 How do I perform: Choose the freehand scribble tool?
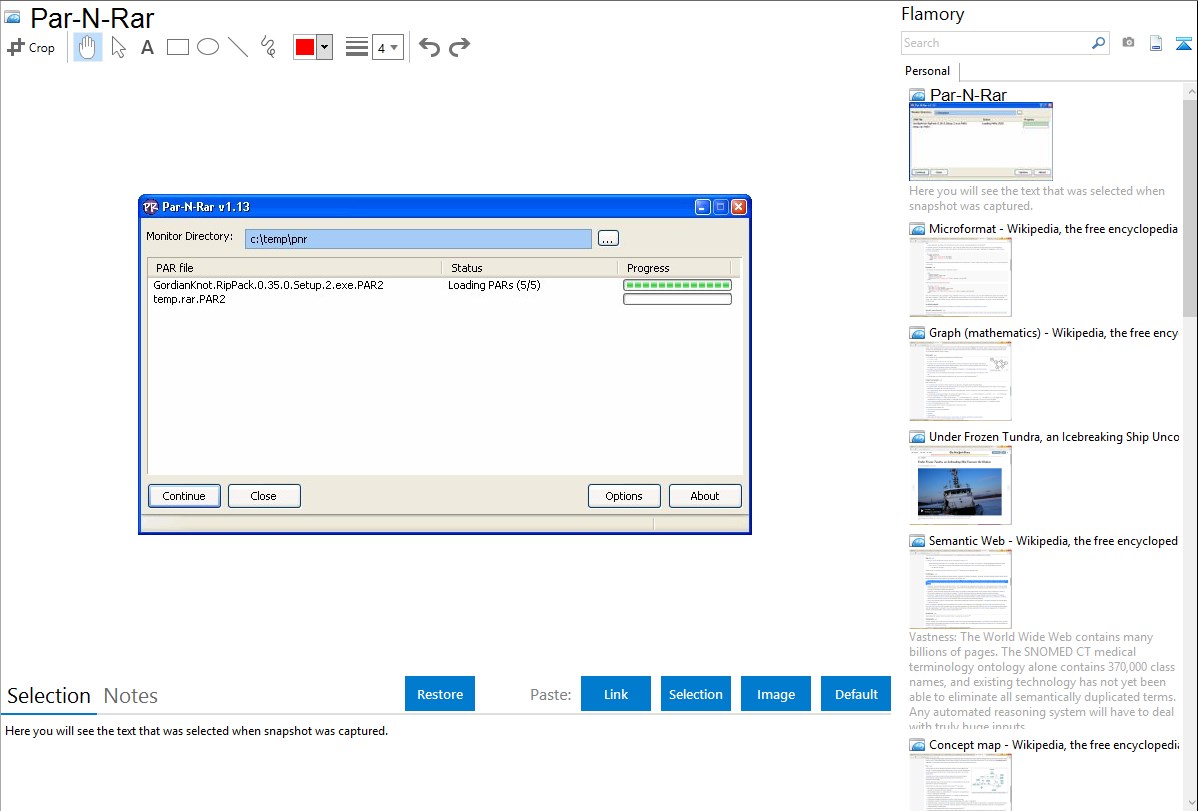click(x=268, y=47)
